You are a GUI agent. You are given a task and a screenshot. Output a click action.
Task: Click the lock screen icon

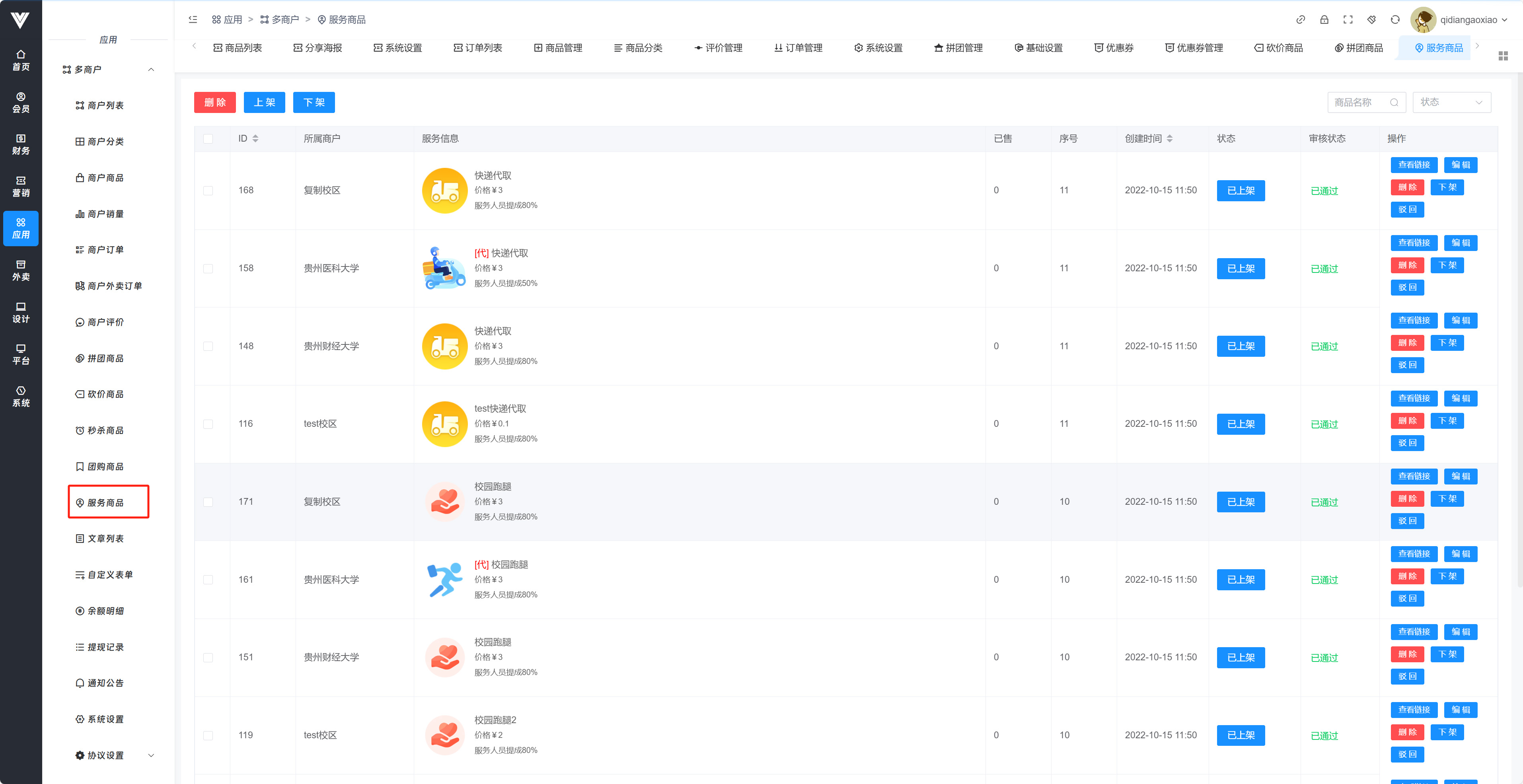tap(1324, 19)
